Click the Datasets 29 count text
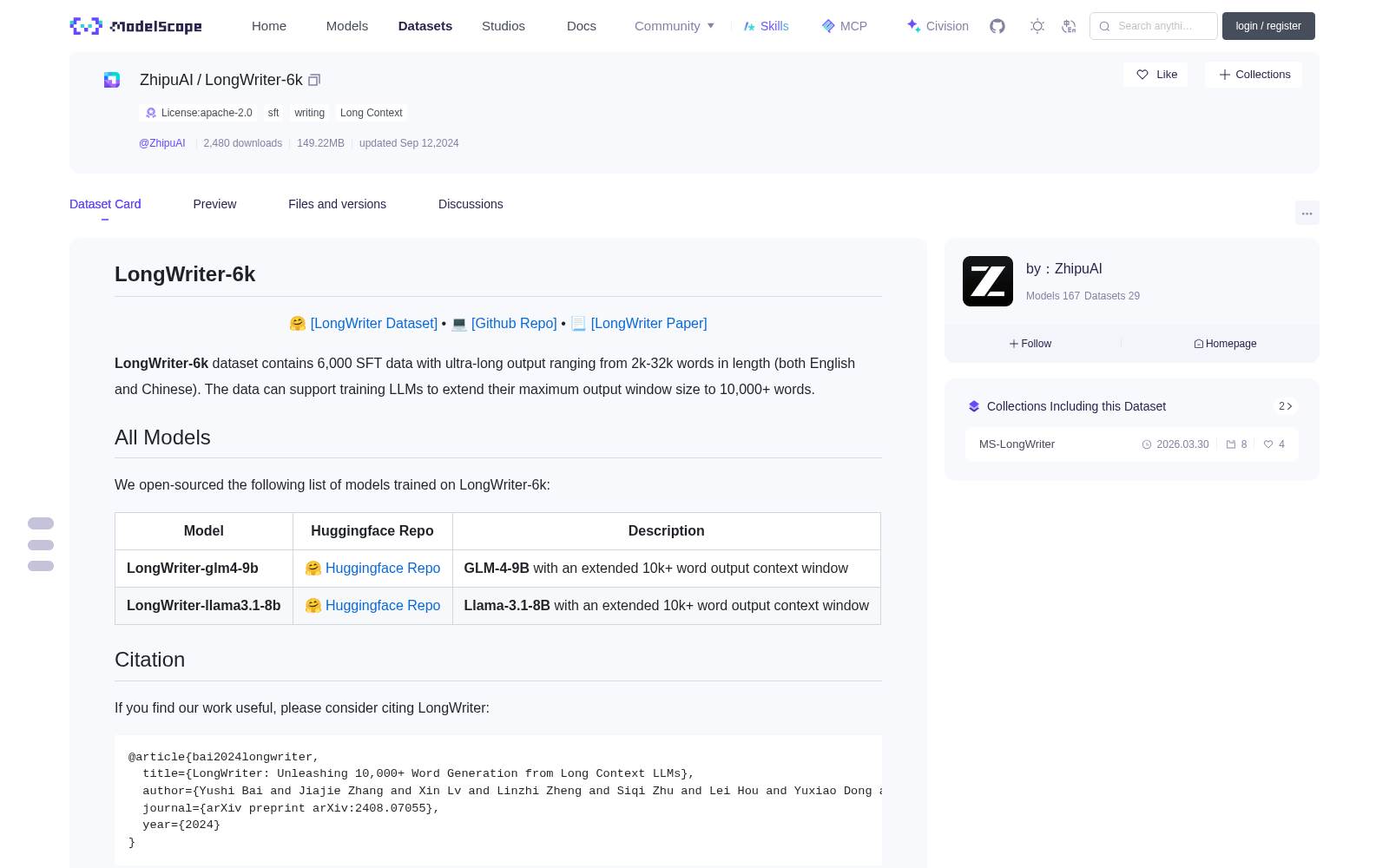The image size is (1389, 868). pos(1112,296)
